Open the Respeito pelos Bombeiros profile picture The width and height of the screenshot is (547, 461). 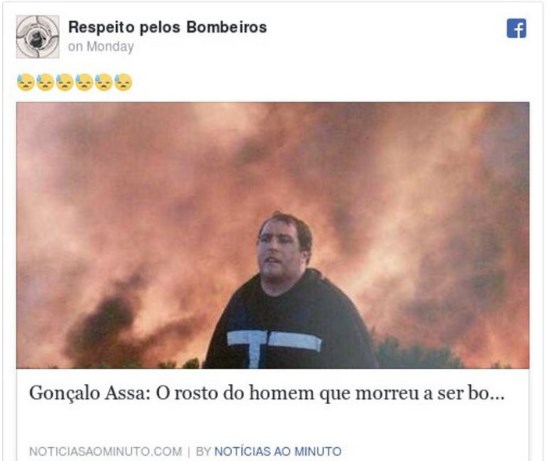click(x=38, y=37)
